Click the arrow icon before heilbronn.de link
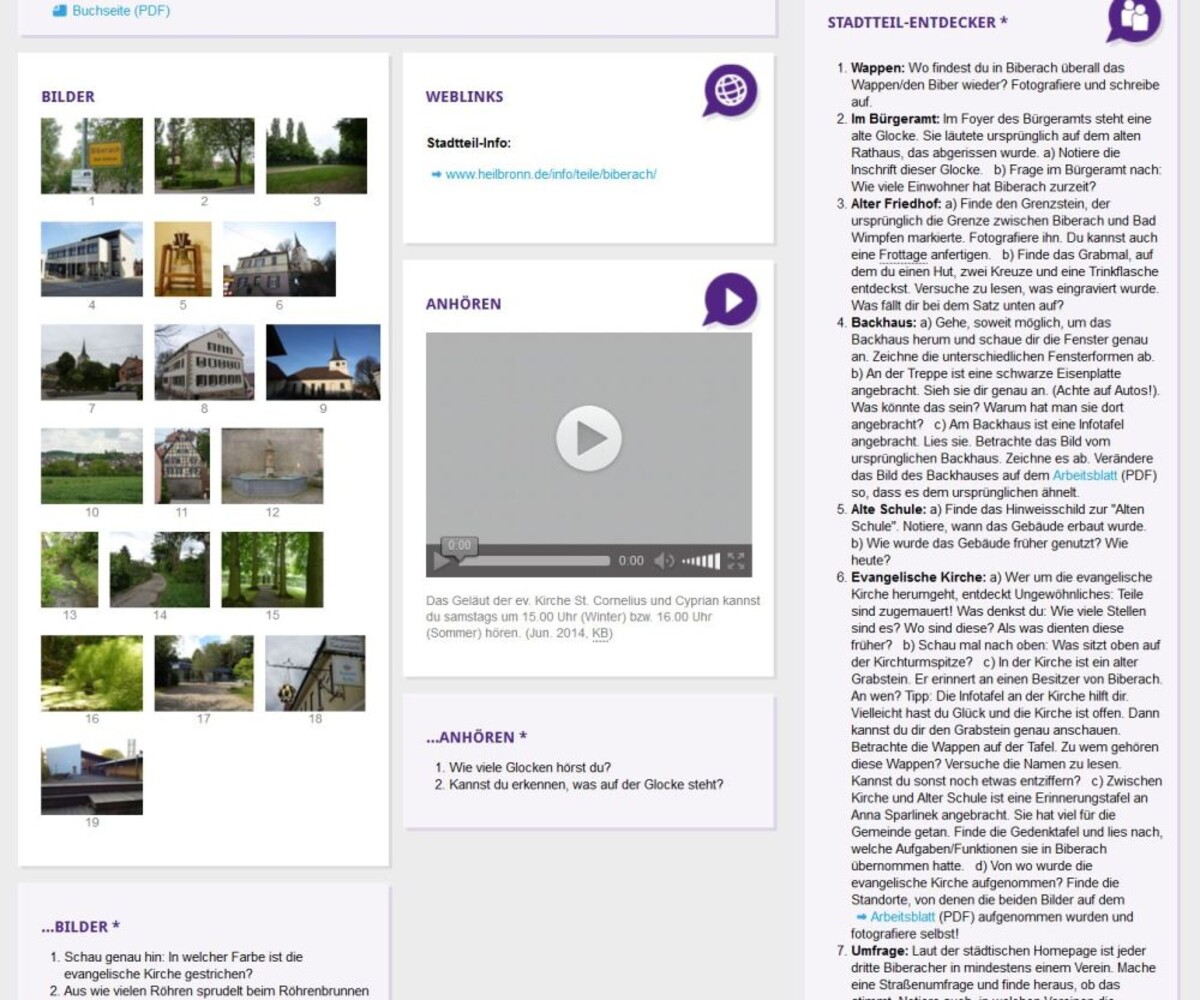Viewport: 1200px width, 1000px height. 436,174
